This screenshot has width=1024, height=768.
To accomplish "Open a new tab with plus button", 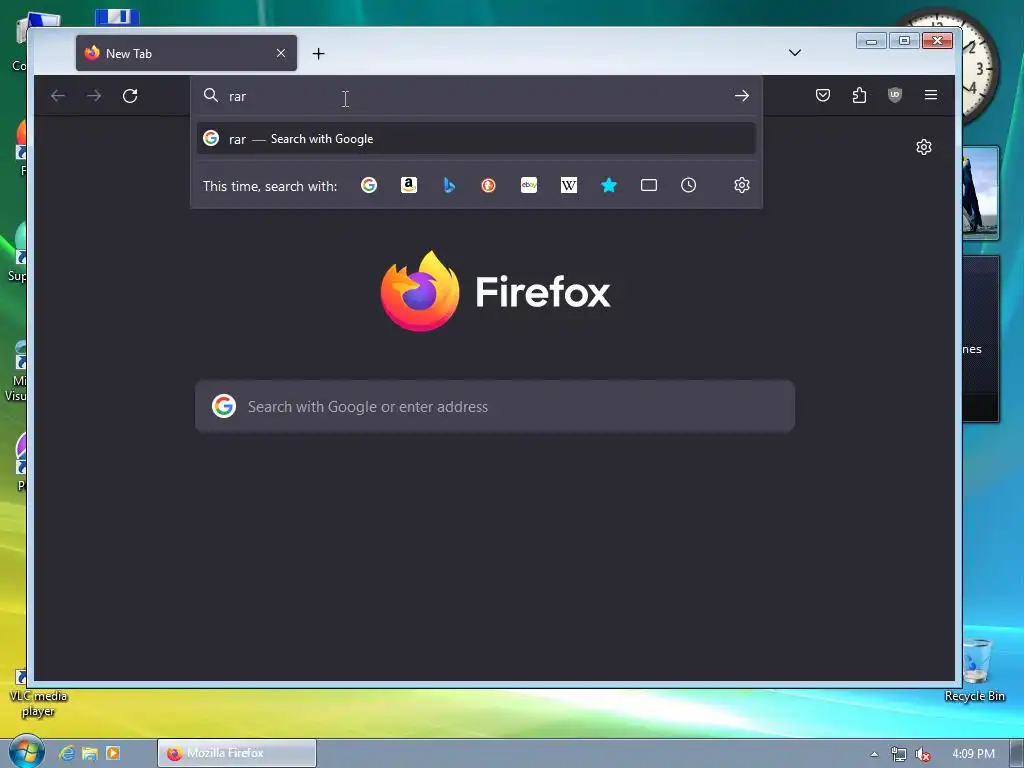I will [319, 54].
